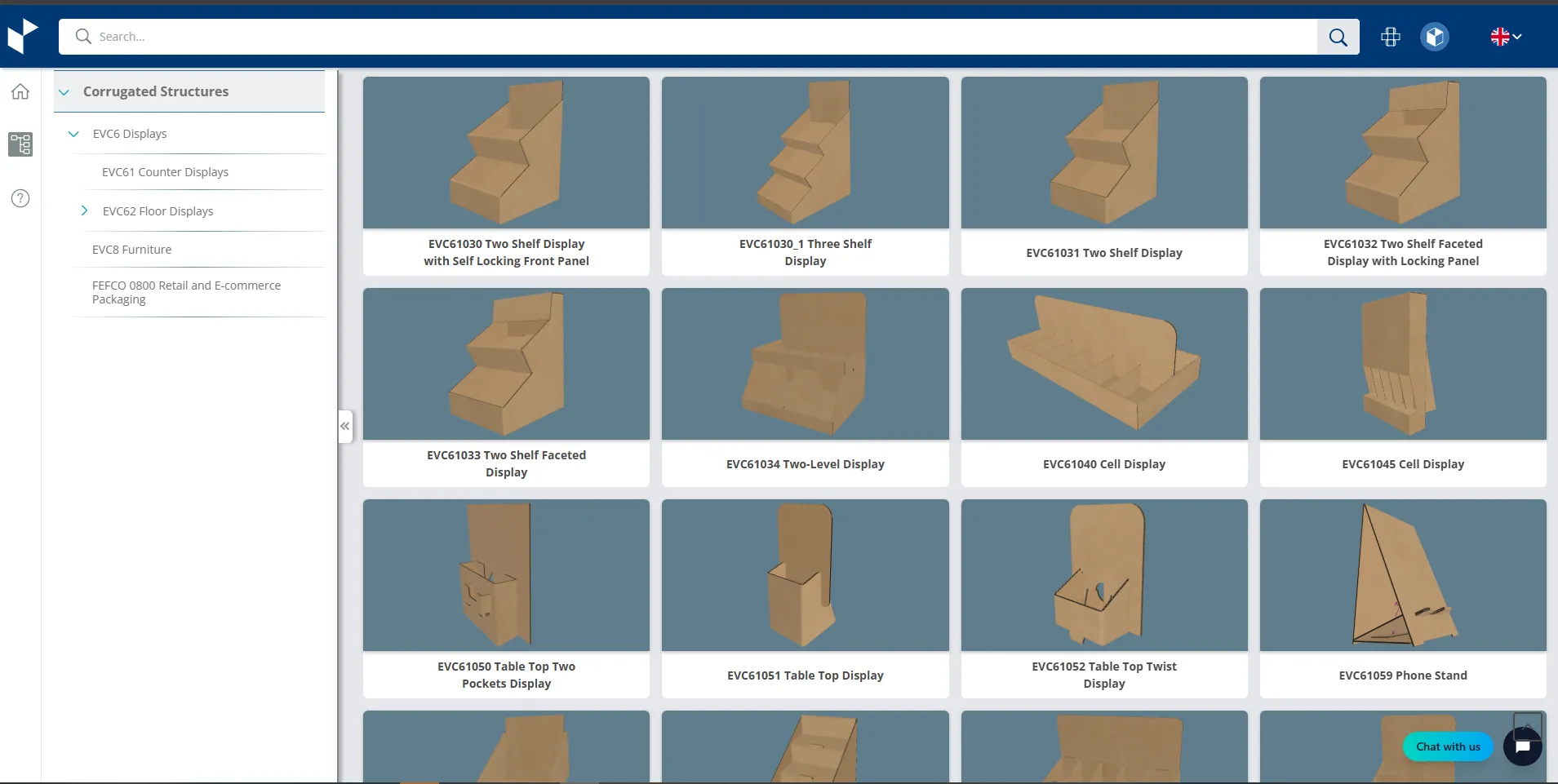
Task: Click the EVC61031 Two Shelf Display title
Action: click(x=1104, y=253)
